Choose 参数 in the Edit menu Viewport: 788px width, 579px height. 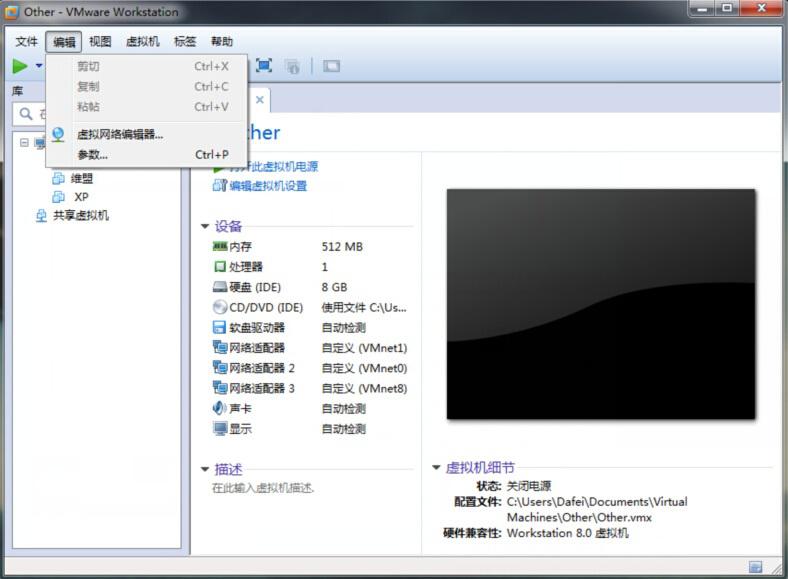[92, 155]
